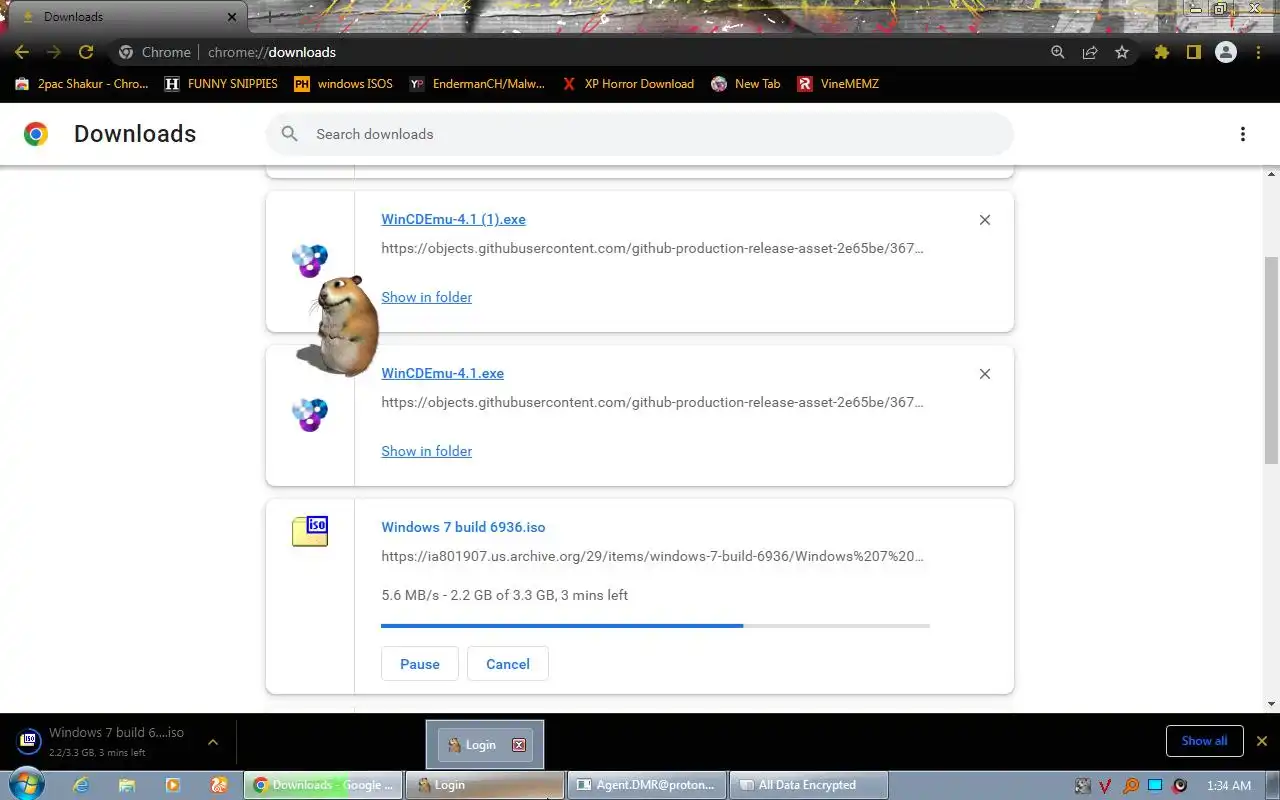This screenshot has width=1280, height=800.
Task: Open the Chrome profile avatar
Action: [x=1226, y=52]
